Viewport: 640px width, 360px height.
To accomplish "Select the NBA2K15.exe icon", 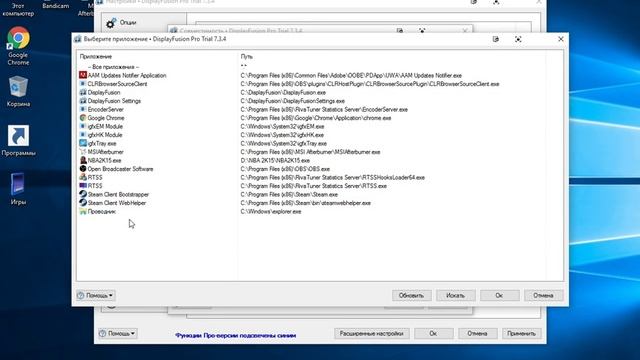I will tap(83, 160).
